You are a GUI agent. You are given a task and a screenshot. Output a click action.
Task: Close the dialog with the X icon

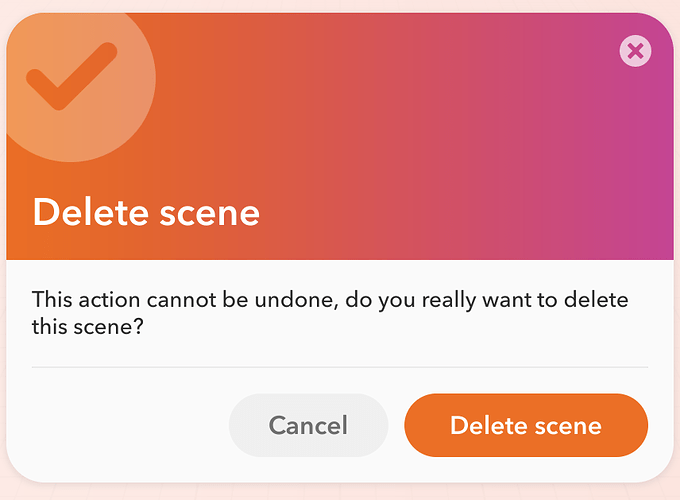[635, 51]
